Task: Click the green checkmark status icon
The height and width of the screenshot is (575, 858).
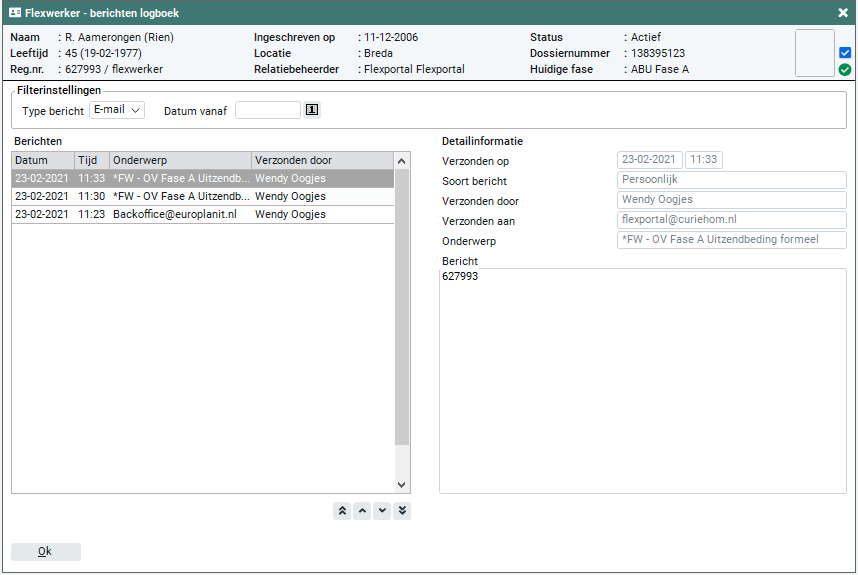Action: (x=845, y=70)
